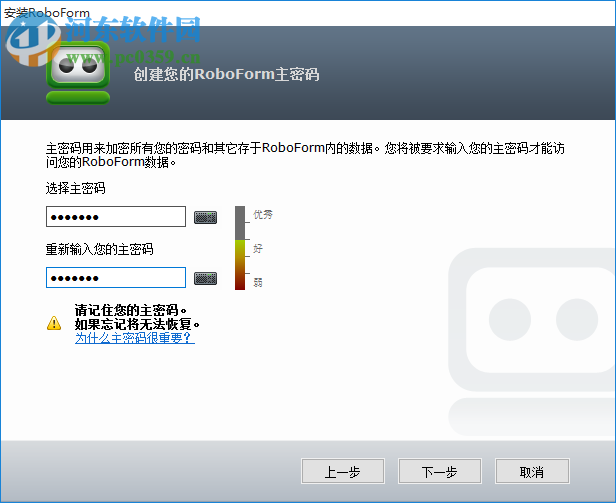This screenshot has height=503, width=616.
Task: Focus the 重新输入您的主密码 password field
Action: click(116, 277)
